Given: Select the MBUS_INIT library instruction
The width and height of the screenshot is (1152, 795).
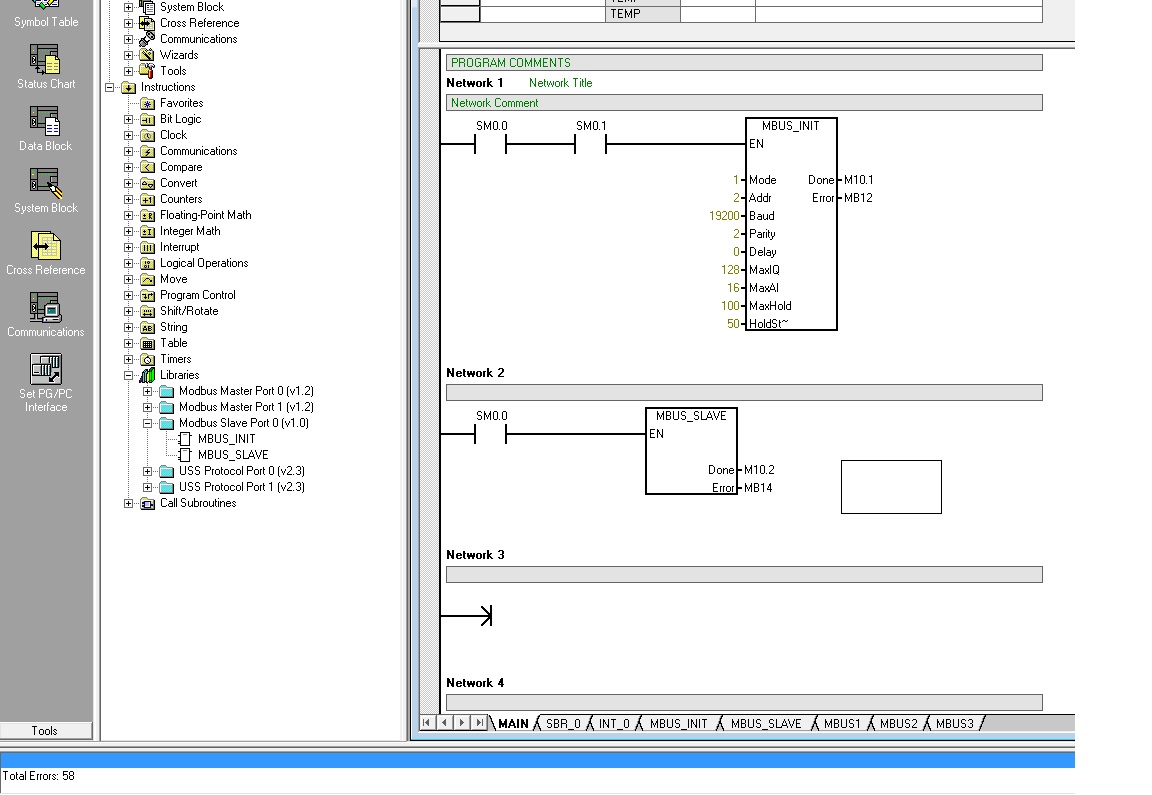Looking at the screenshot, I should point(226,439).
